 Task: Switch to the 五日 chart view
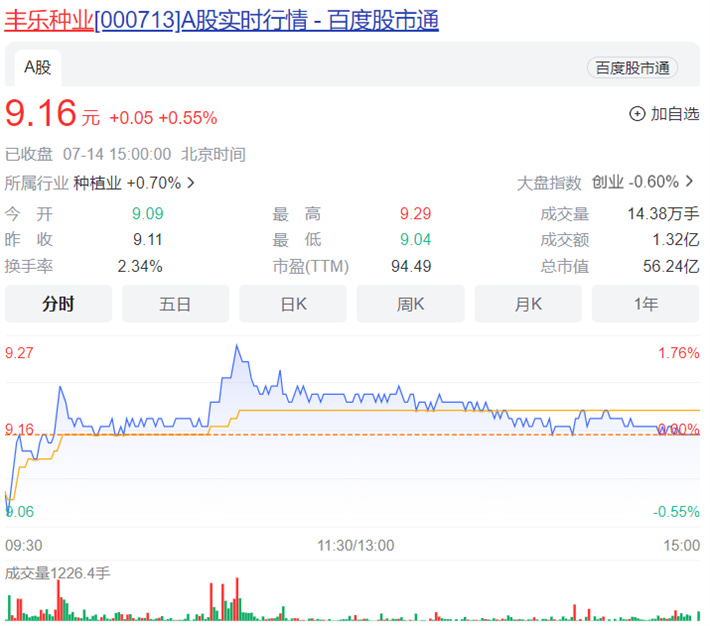point(175,304)
